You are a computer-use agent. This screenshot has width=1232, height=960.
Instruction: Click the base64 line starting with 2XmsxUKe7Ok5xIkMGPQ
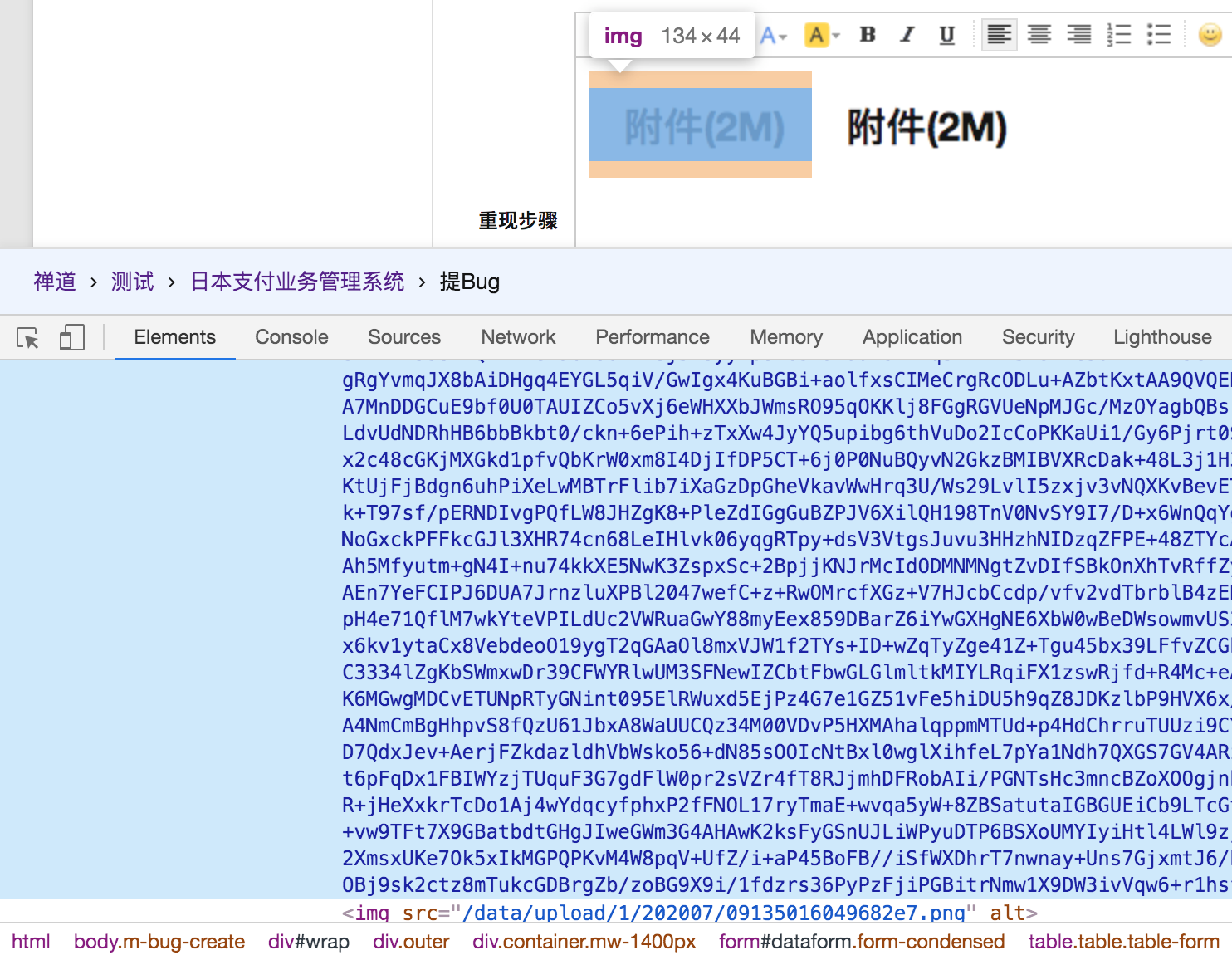[x=786, y=859]
